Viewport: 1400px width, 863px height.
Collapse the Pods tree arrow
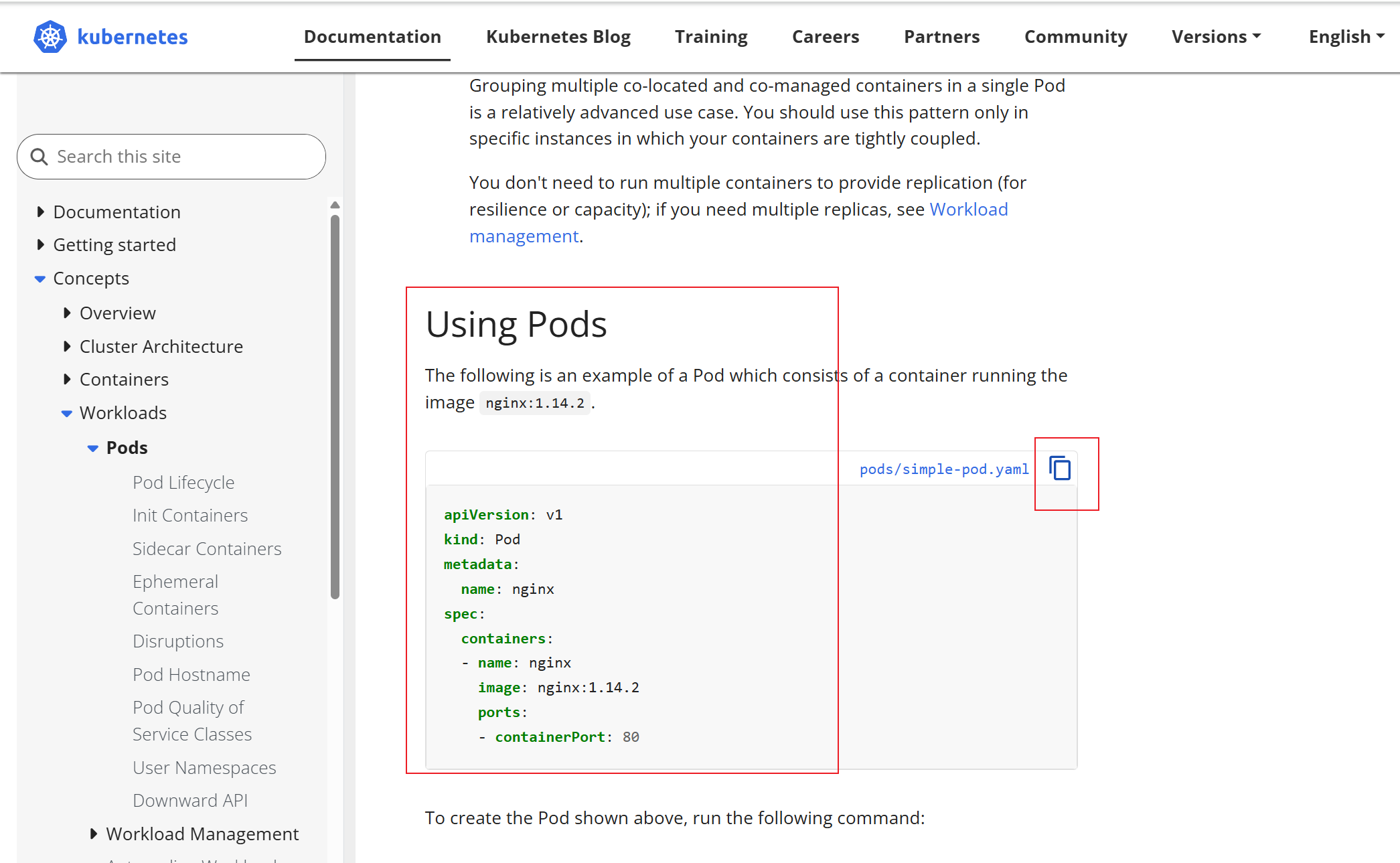click(x=93, y=448)
